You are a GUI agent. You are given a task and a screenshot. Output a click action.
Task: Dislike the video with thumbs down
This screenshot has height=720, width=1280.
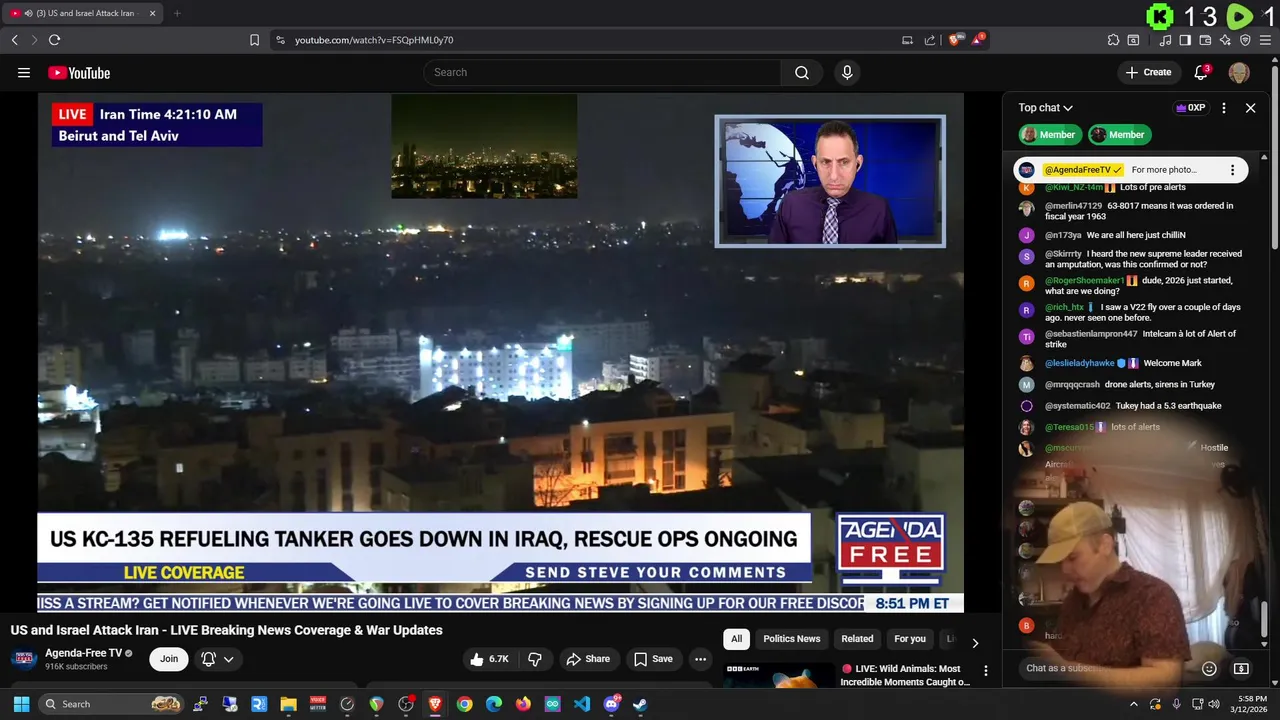[x=535, y=659]
